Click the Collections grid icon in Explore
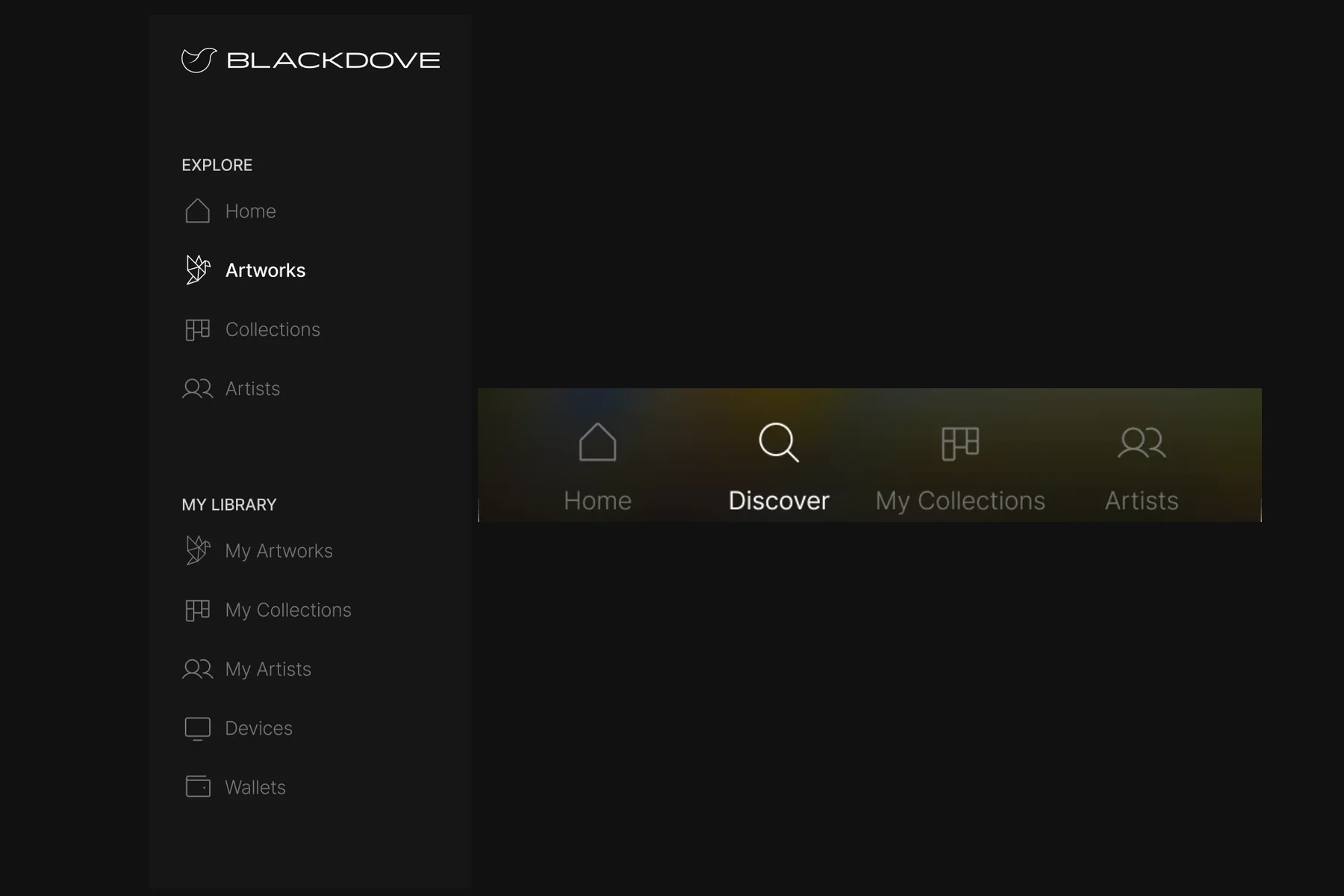This screenshot has width=1344, height=896. 198,329
